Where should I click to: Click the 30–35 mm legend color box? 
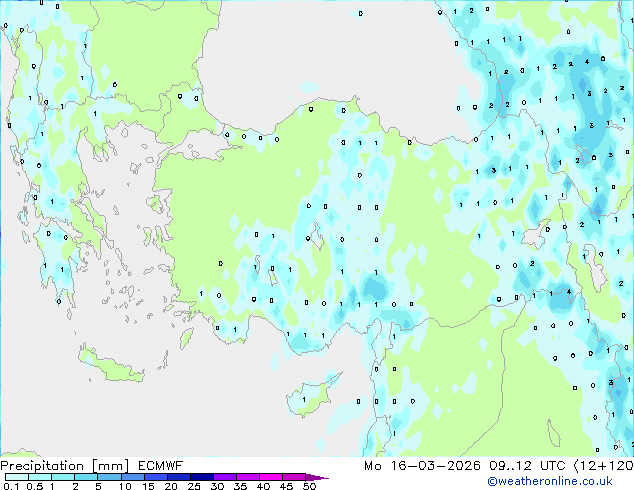(225, 477)
